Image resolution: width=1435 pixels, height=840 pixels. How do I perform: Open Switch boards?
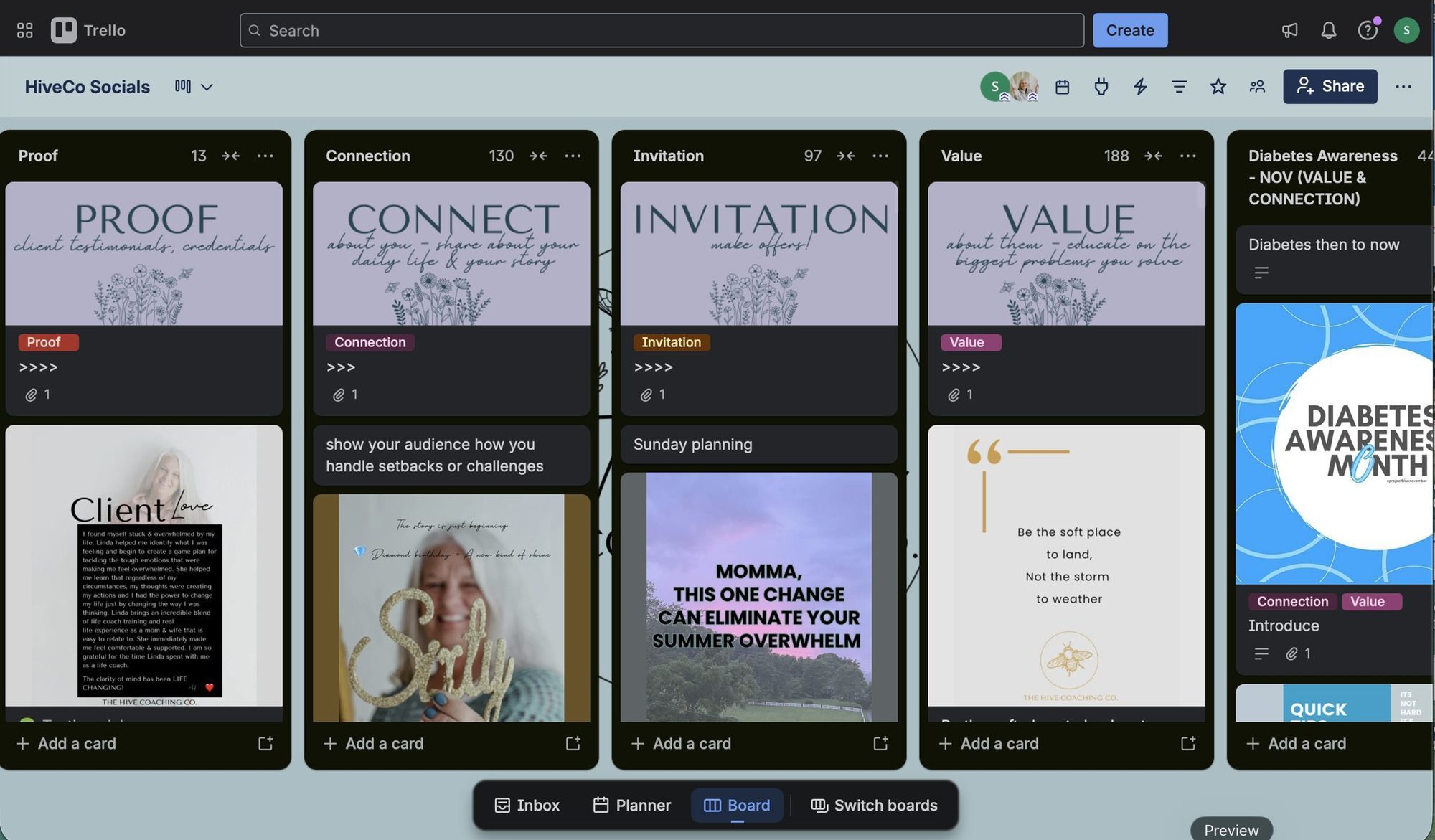874,805
